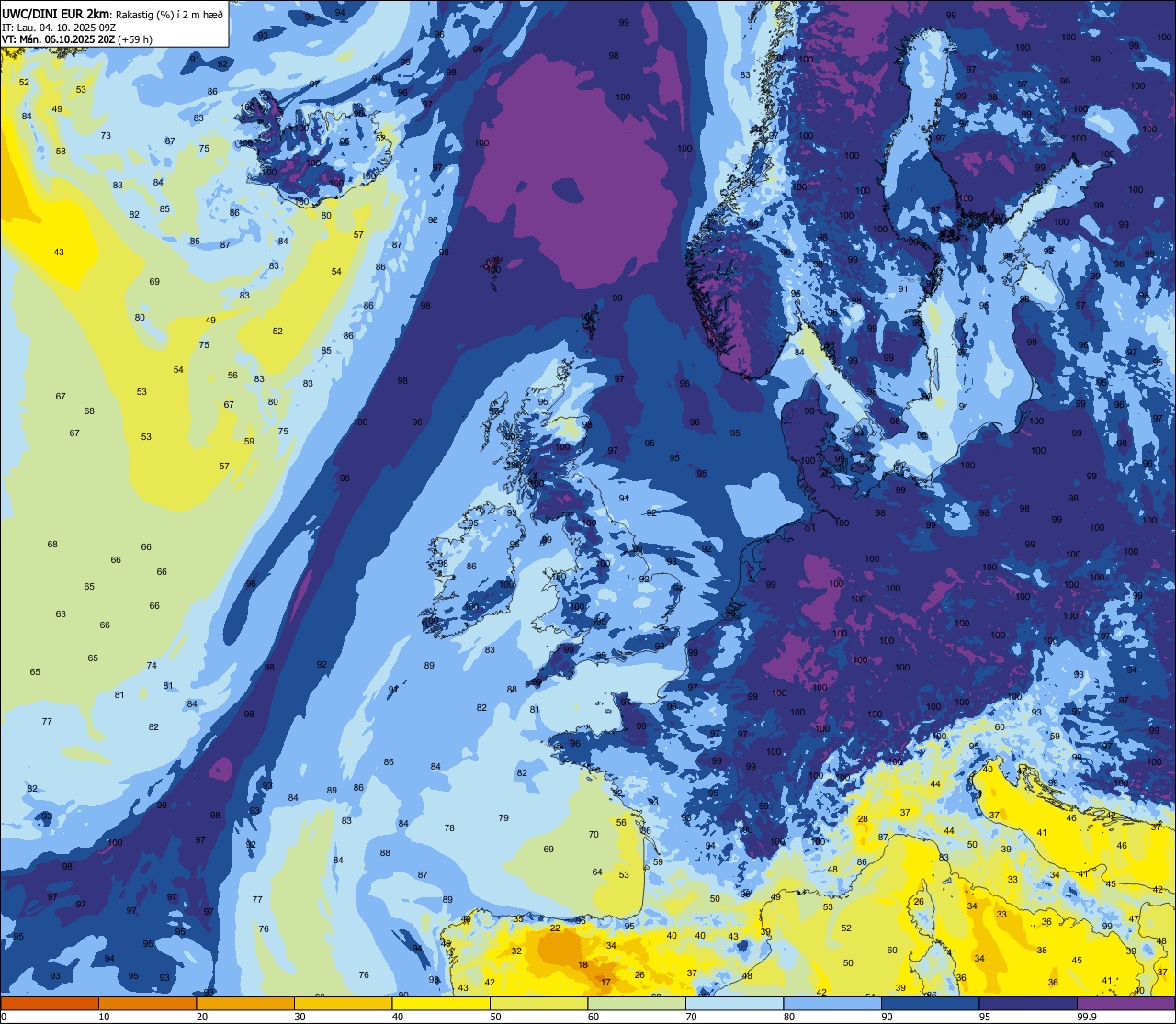Screen dimensions: 1176x1024
Task: Click the humidity value '73' southwest of Iceland
Action: 106,136
